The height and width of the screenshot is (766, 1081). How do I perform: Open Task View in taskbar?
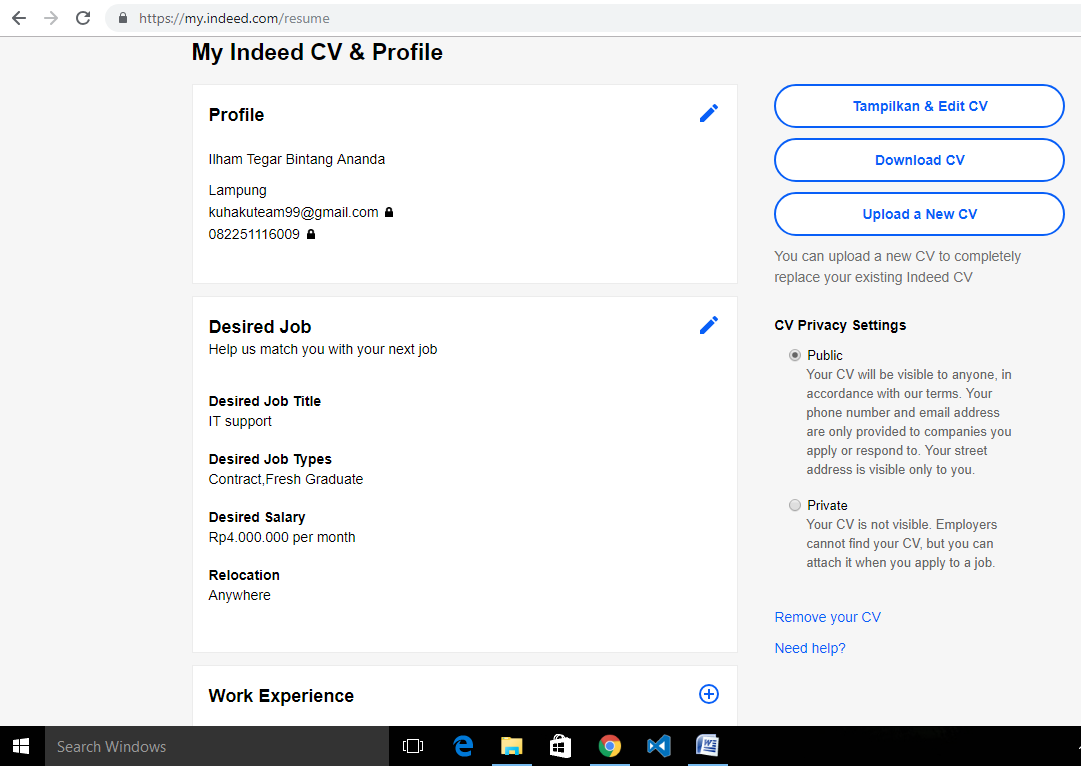tap(413, 746)
